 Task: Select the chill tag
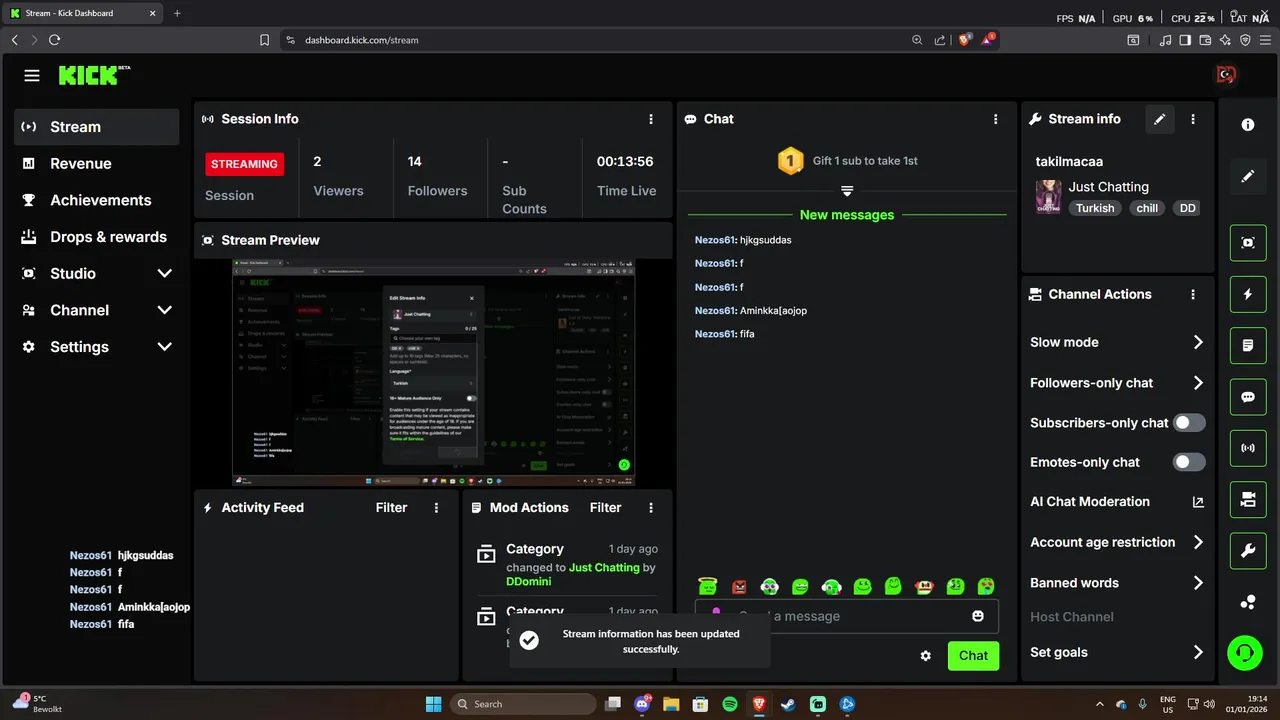point(1147,208)
